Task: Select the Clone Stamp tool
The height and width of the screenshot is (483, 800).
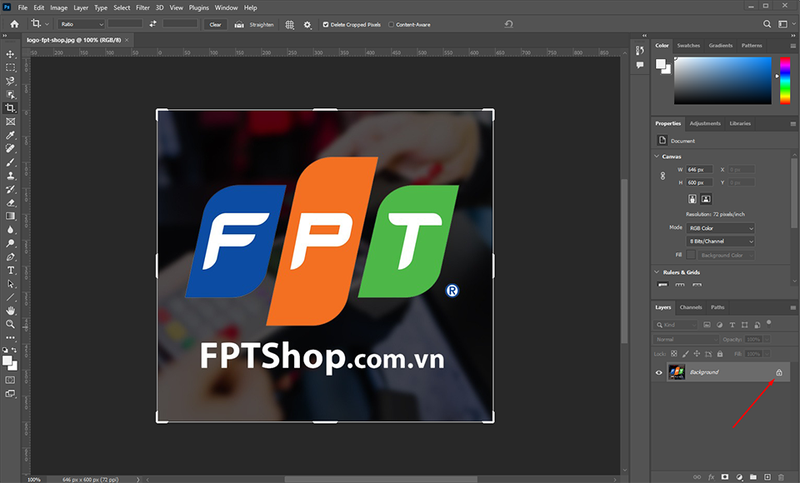Action: (10, 175)
